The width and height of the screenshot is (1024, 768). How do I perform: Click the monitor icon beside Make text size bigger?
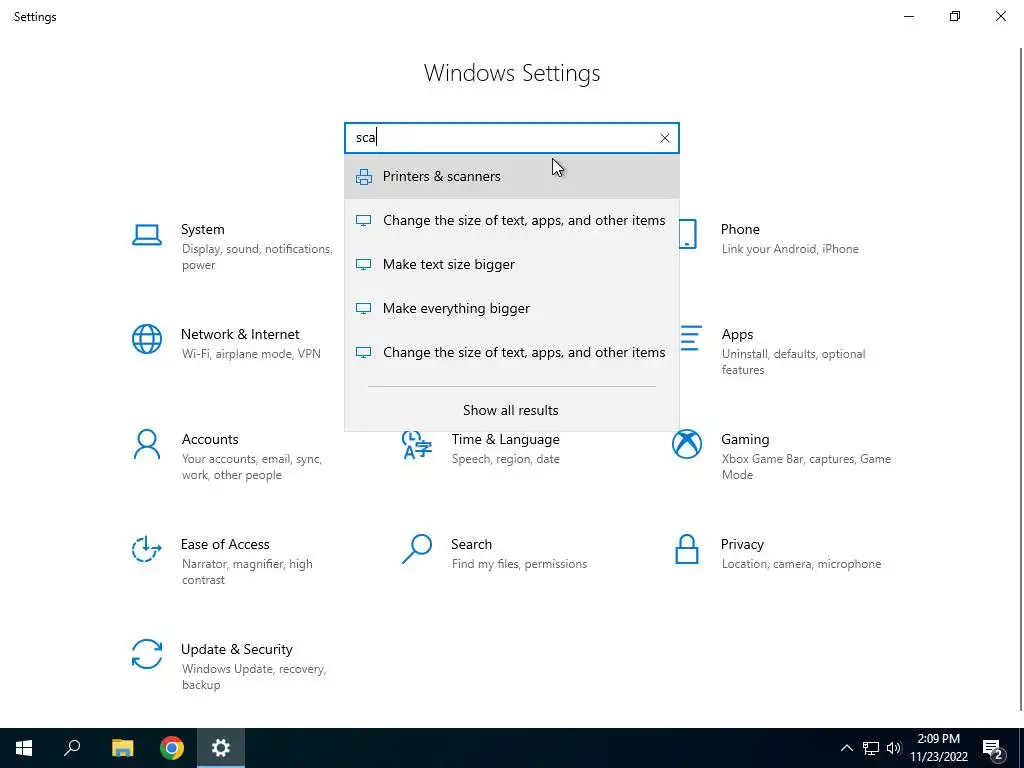(x=363, y=264)
